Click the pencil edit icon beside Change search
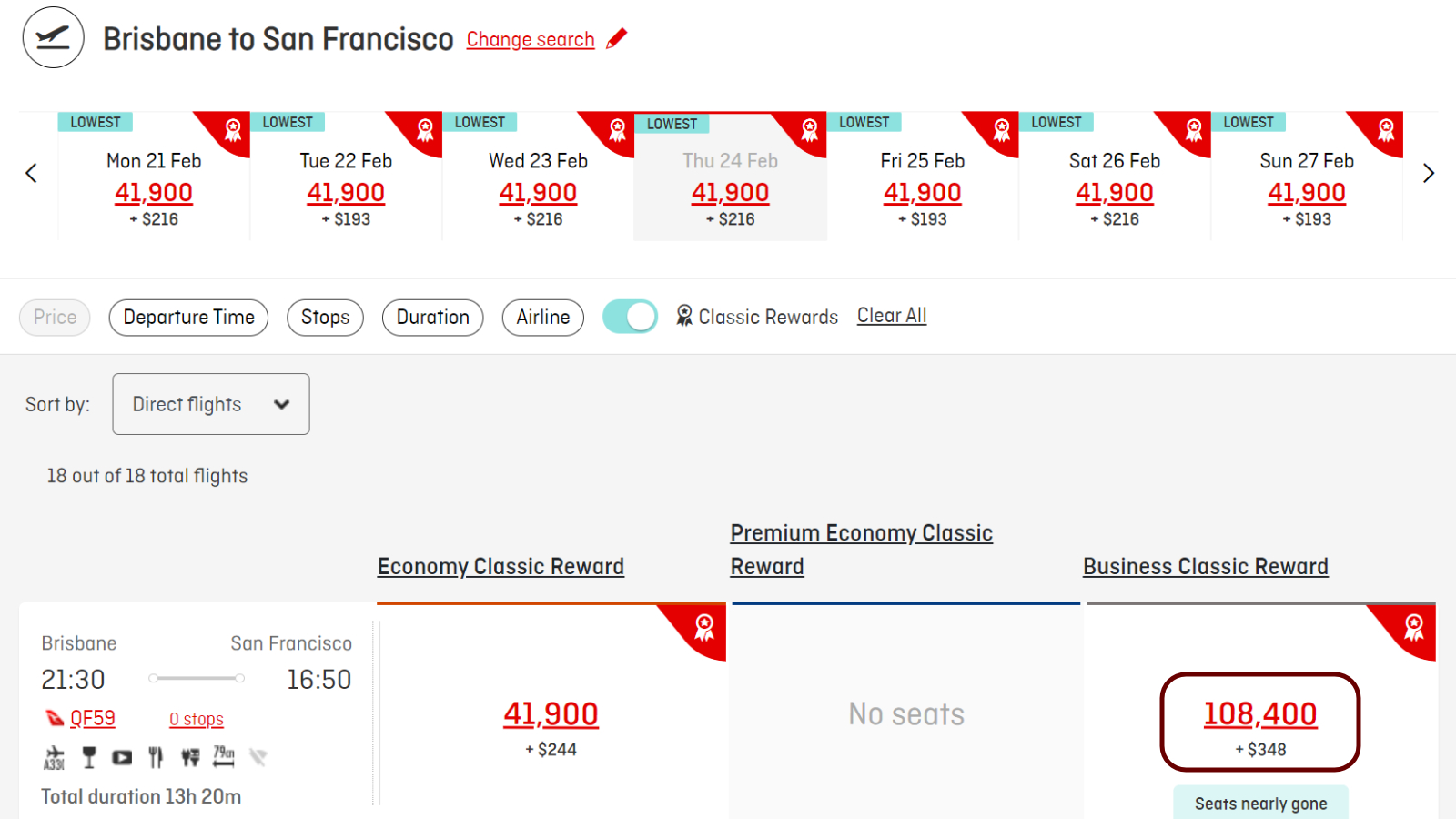The width and height of the screenshot is (1456, 819). point(617,38)
